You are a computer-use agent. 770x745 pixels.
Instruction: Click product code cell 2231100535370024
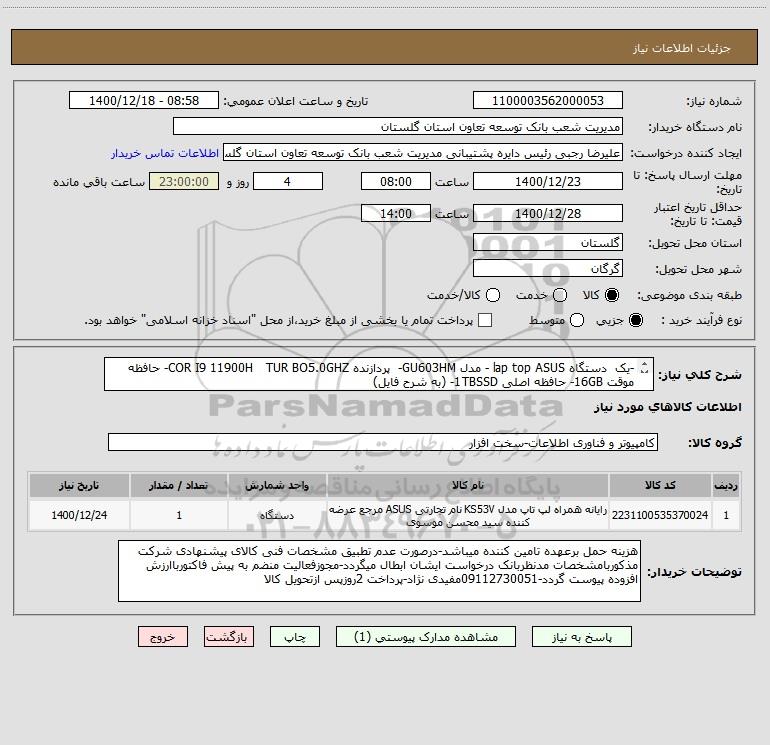[x=660, y=515]
